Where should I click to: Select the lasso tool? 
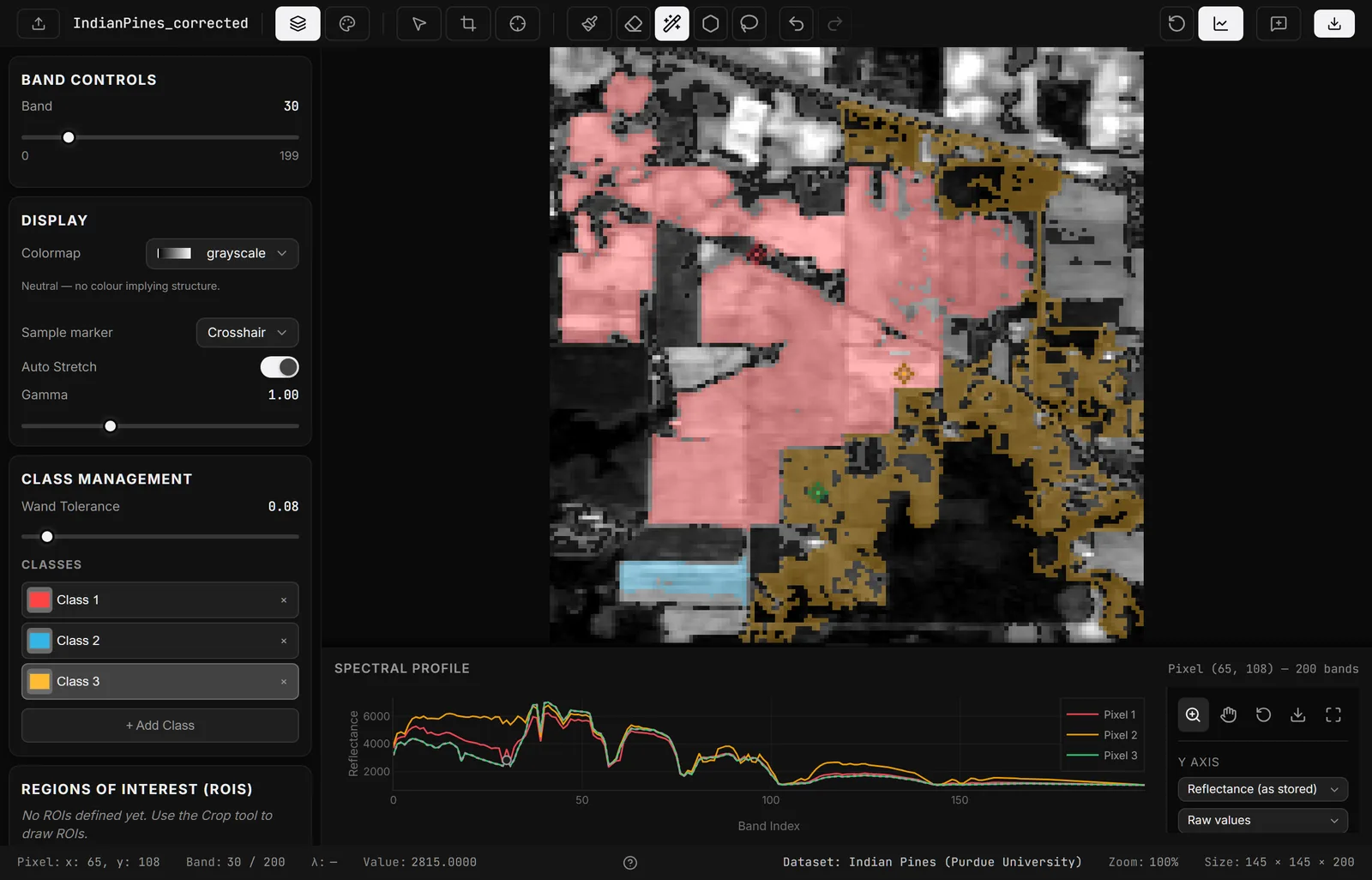749,24
